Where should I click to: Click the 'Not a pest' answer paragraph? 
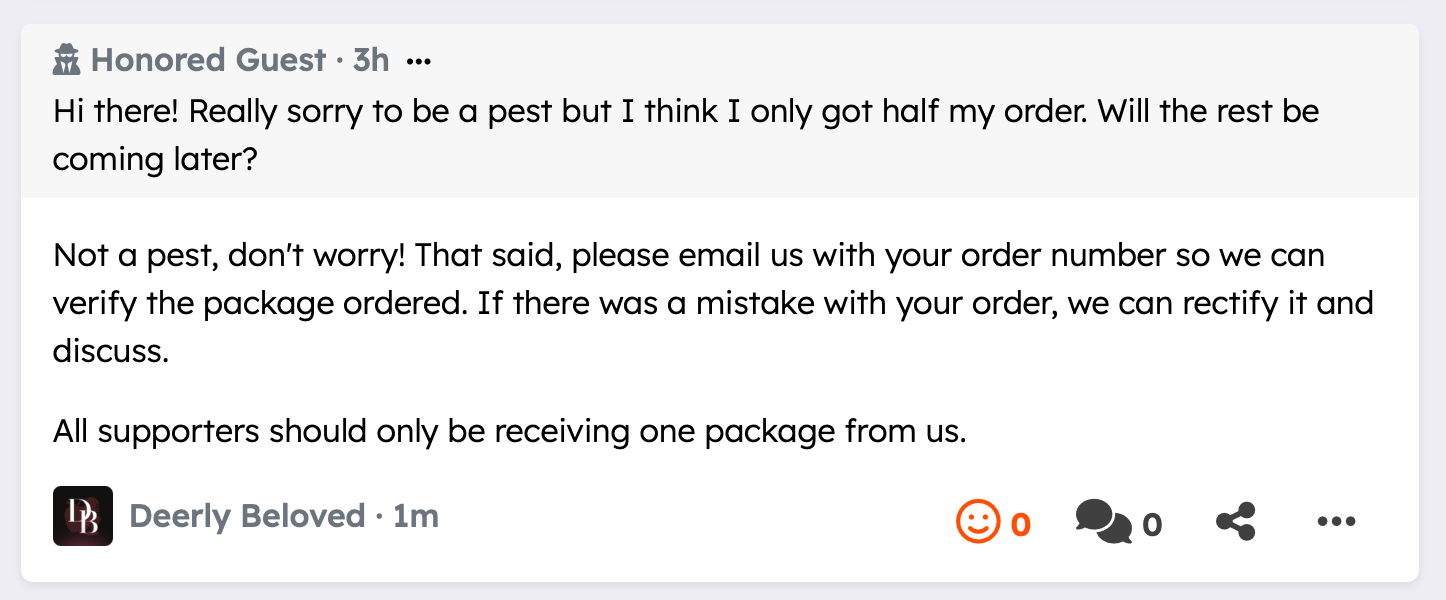(x=688, y=256)
